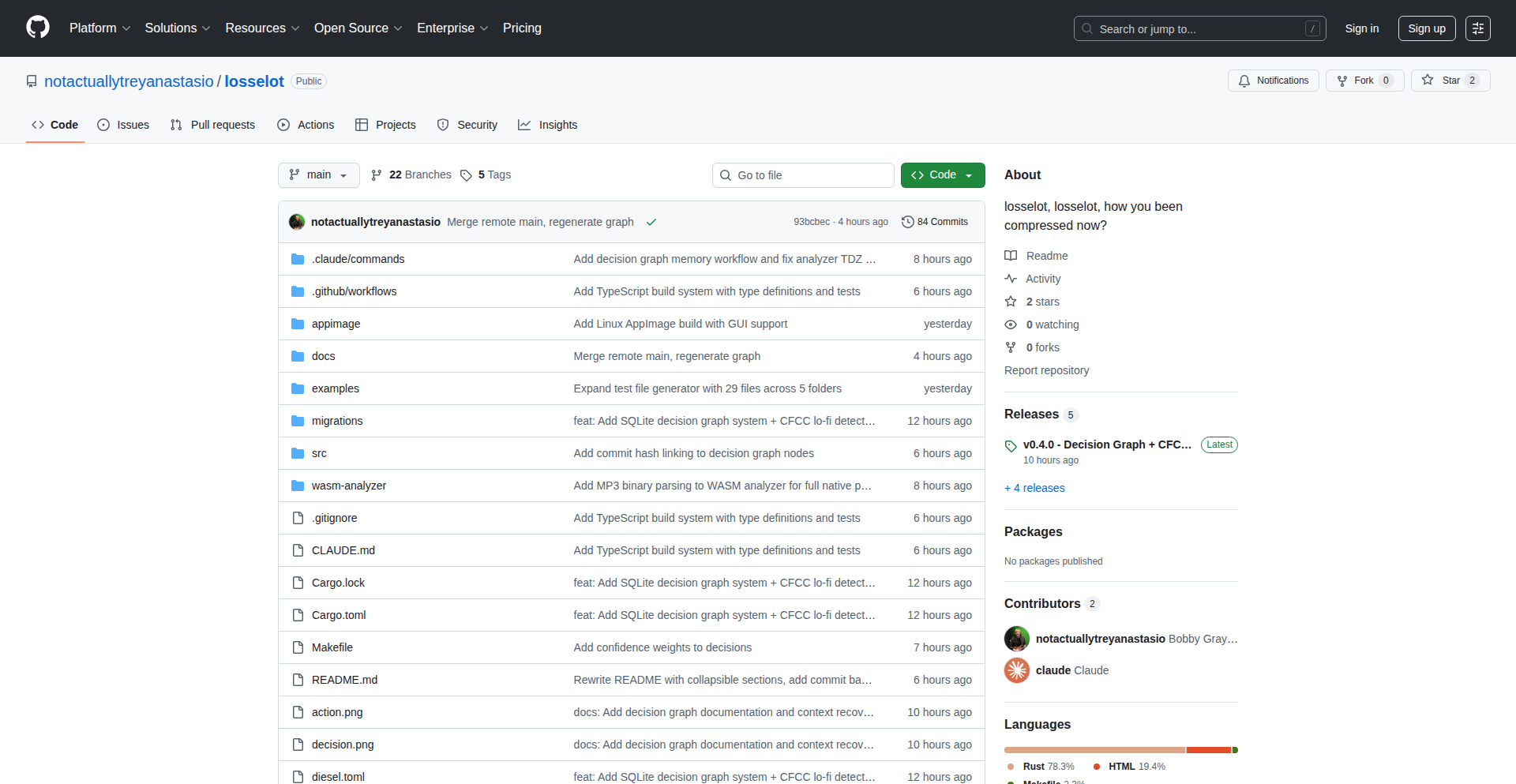Open the Insights graph icon

[524, 125]
